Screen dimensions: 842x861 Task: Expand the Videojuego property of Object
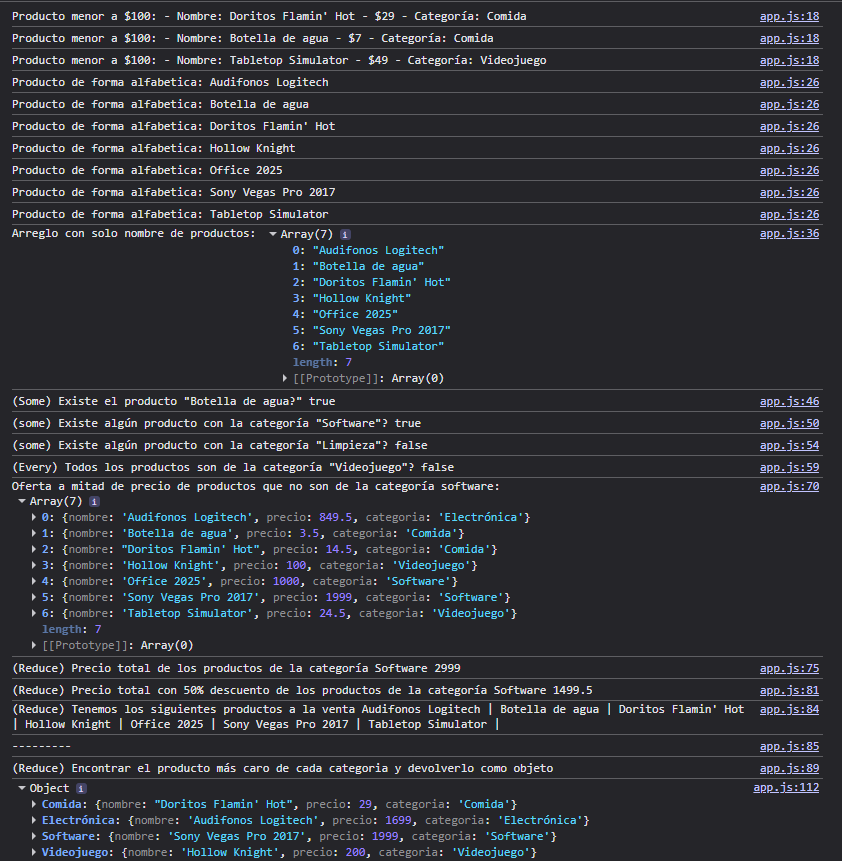[x=34, y=852]
